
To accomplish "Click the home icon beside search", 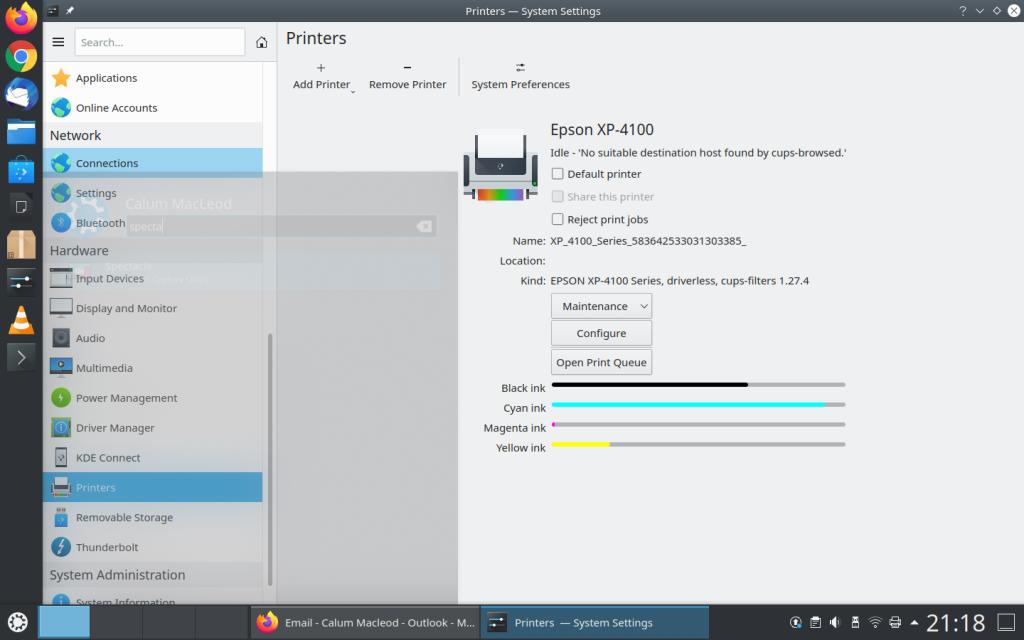I will tap(261, 42).
